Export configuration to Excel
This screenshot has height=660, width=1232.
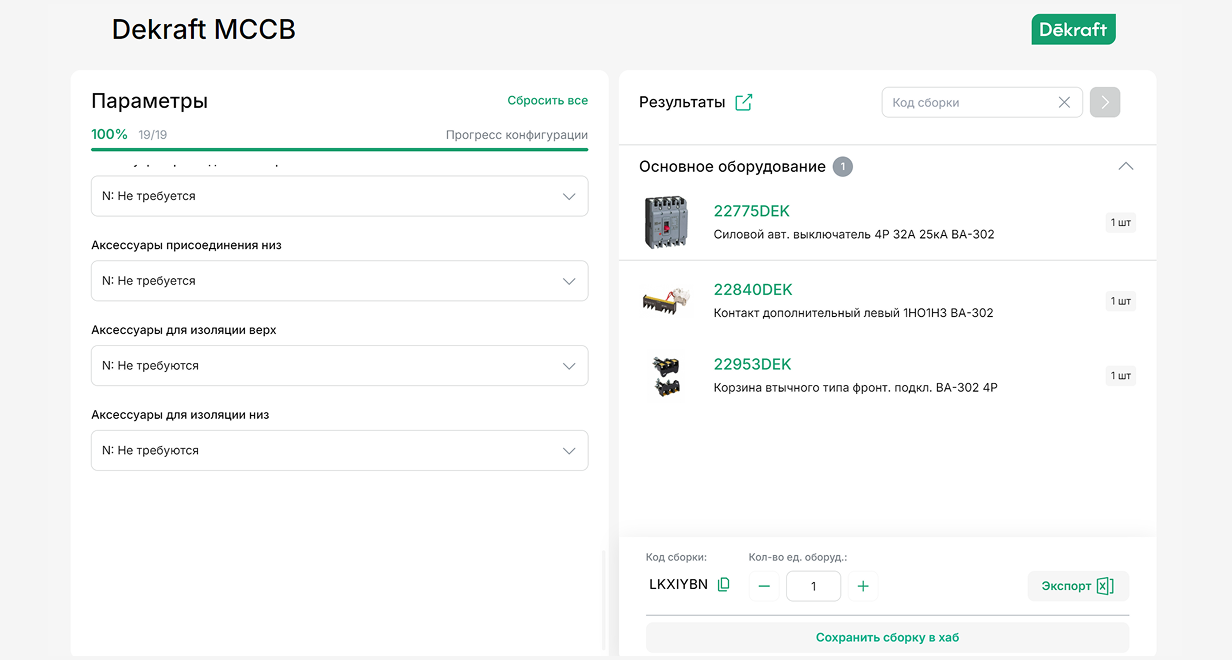point(1077,586)
